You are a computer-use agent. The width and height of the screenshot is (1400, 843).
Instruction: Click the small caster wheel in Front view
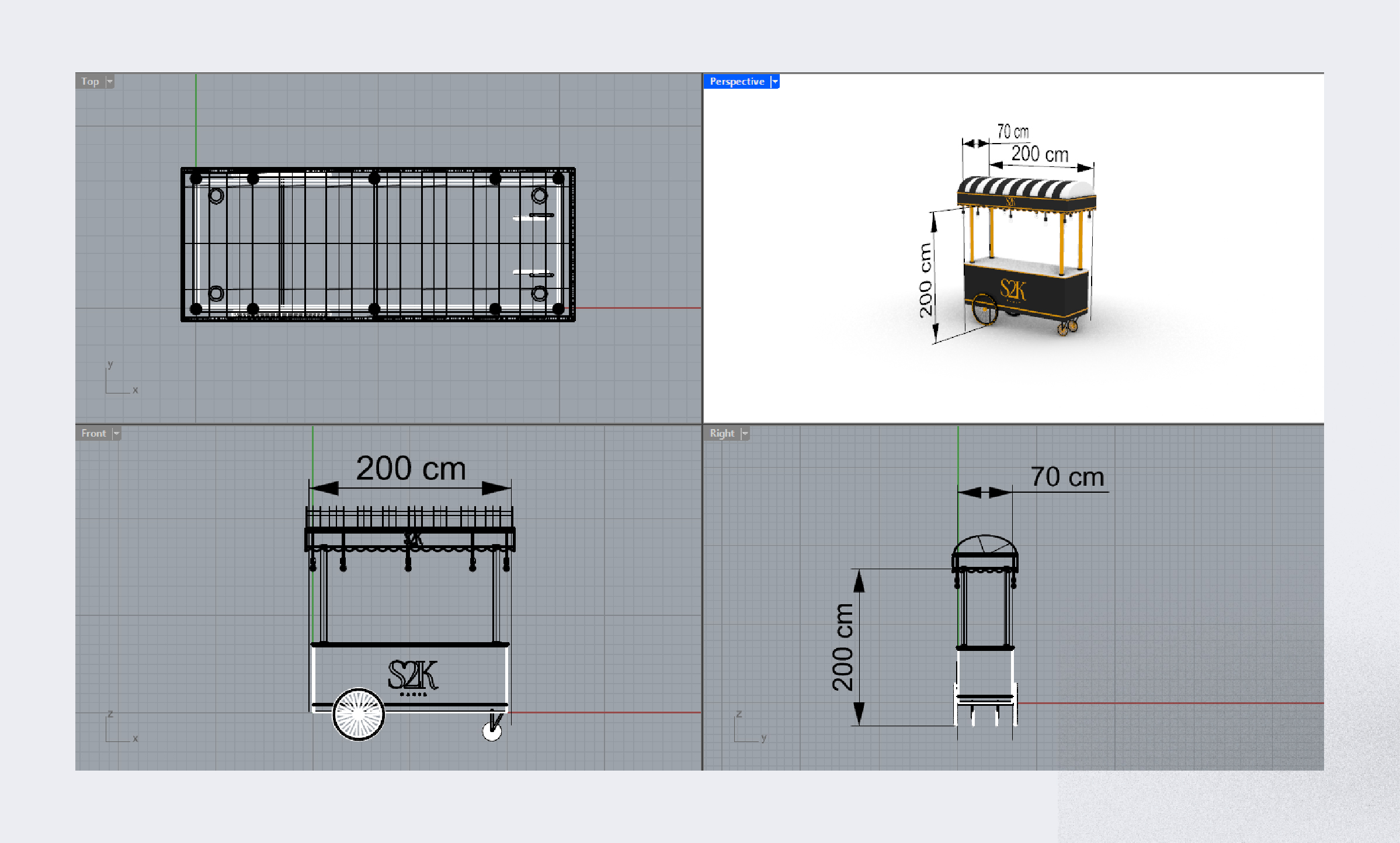tap(492, 731)
